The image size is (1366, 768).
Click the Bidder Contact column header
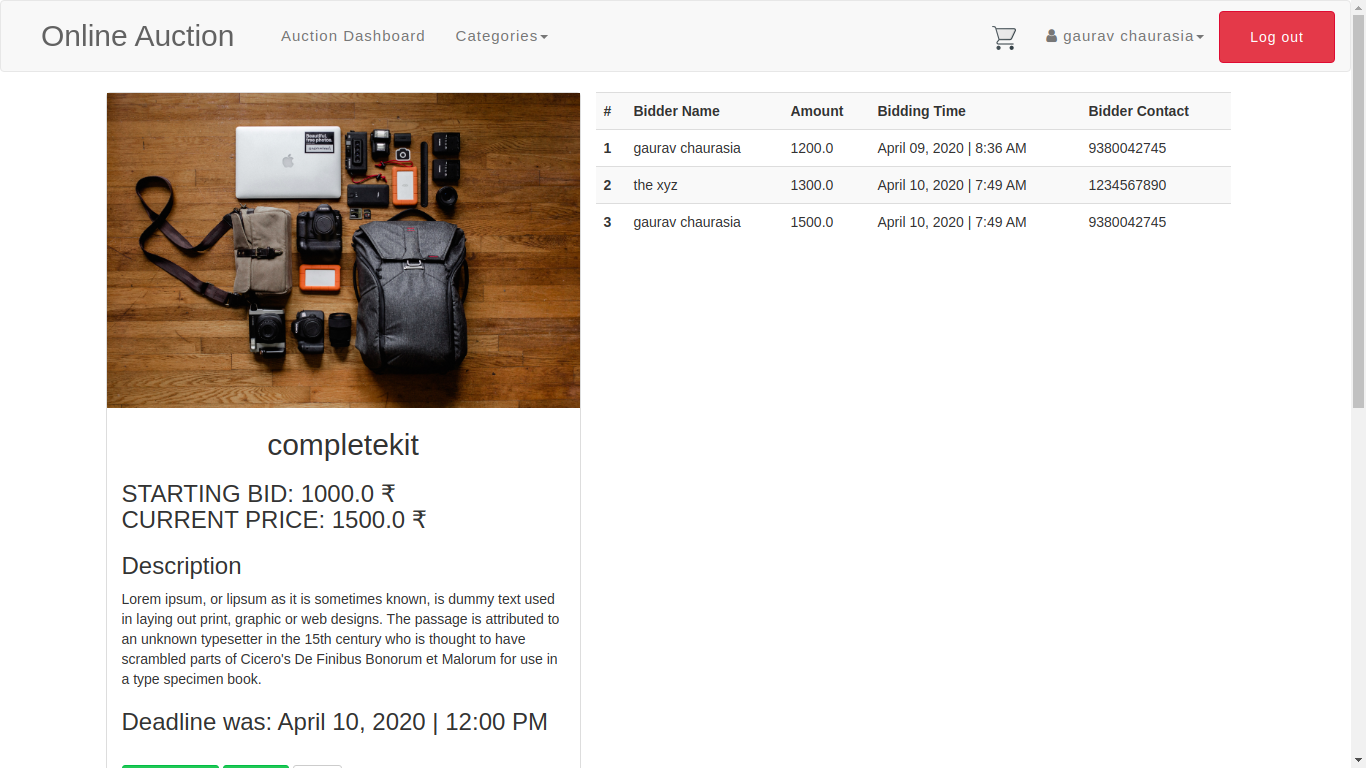click(1138, 111)
